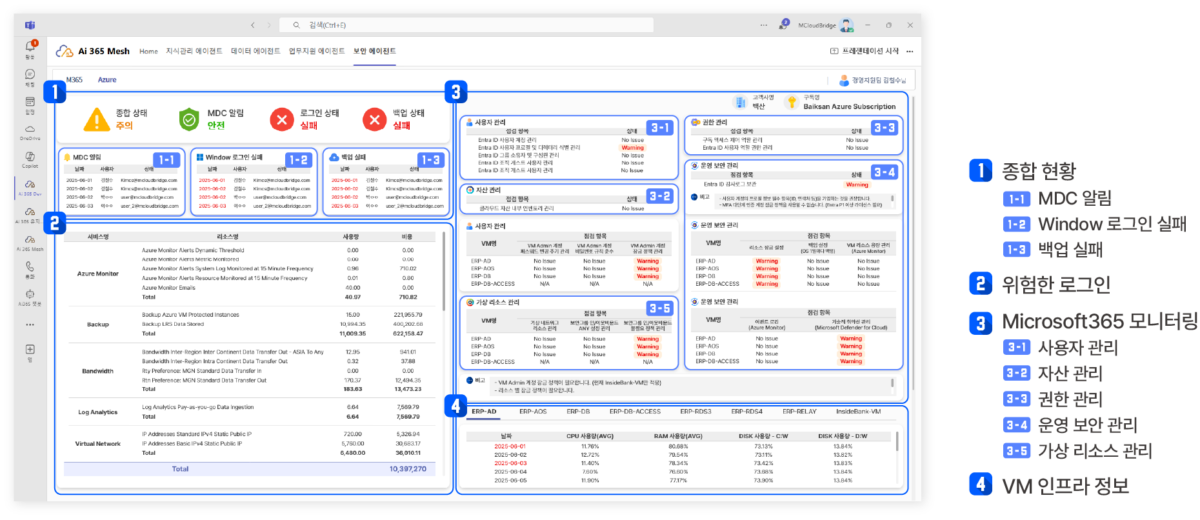Open Chat from the Teams sidebar
Viewport: 1200px width, 520px height.
tap(30, 76)
